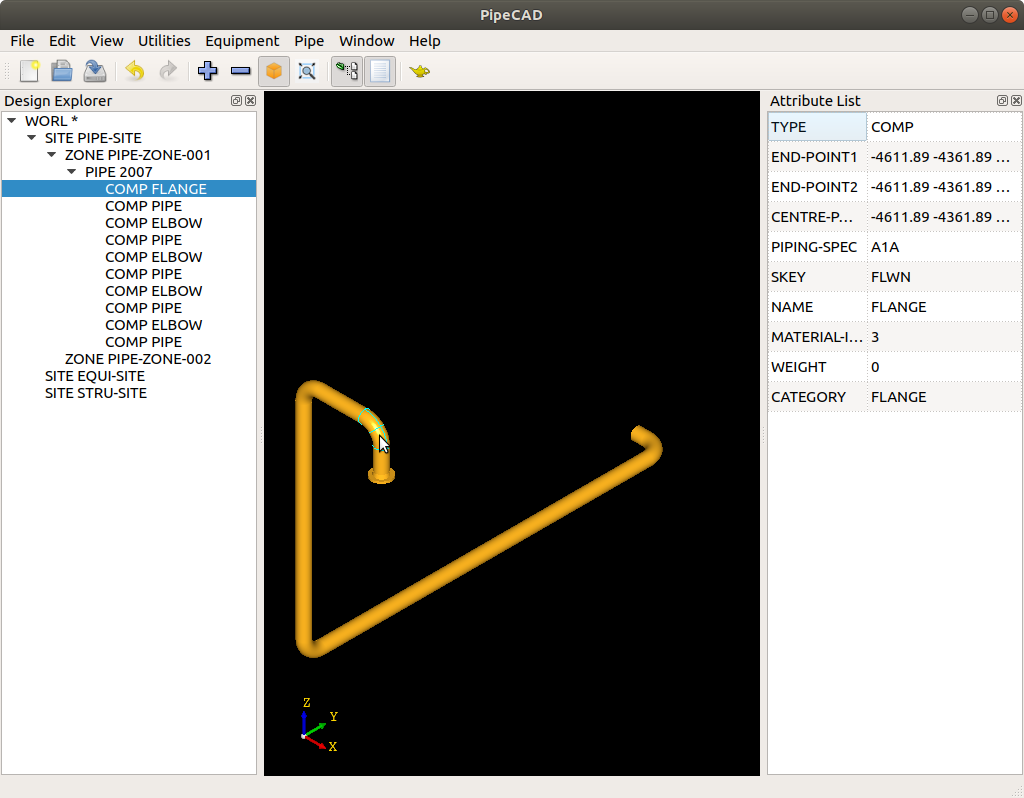This screenshot has width=1024, height=798.
Task: Open the Equipment menu
Action: click(242, 41)
